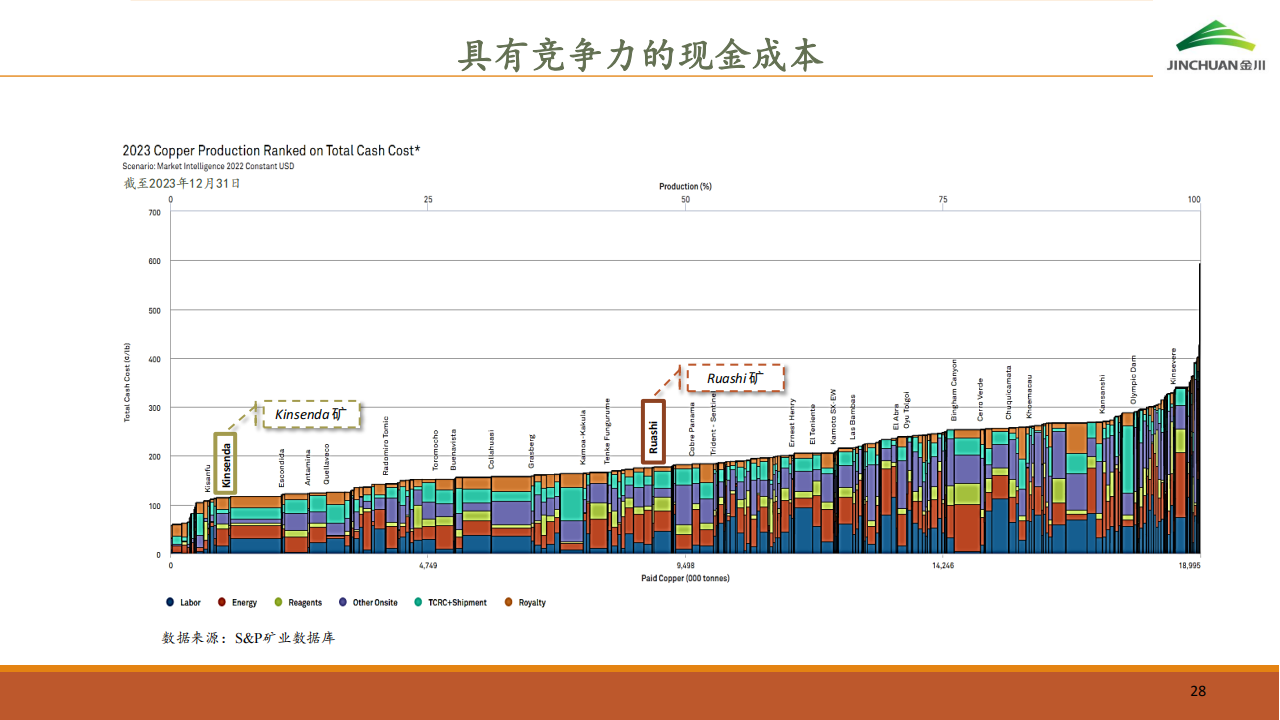Click the brown Royalty legend dot
This screenshot has width=1280, height=720.
(x=508, y=602)
